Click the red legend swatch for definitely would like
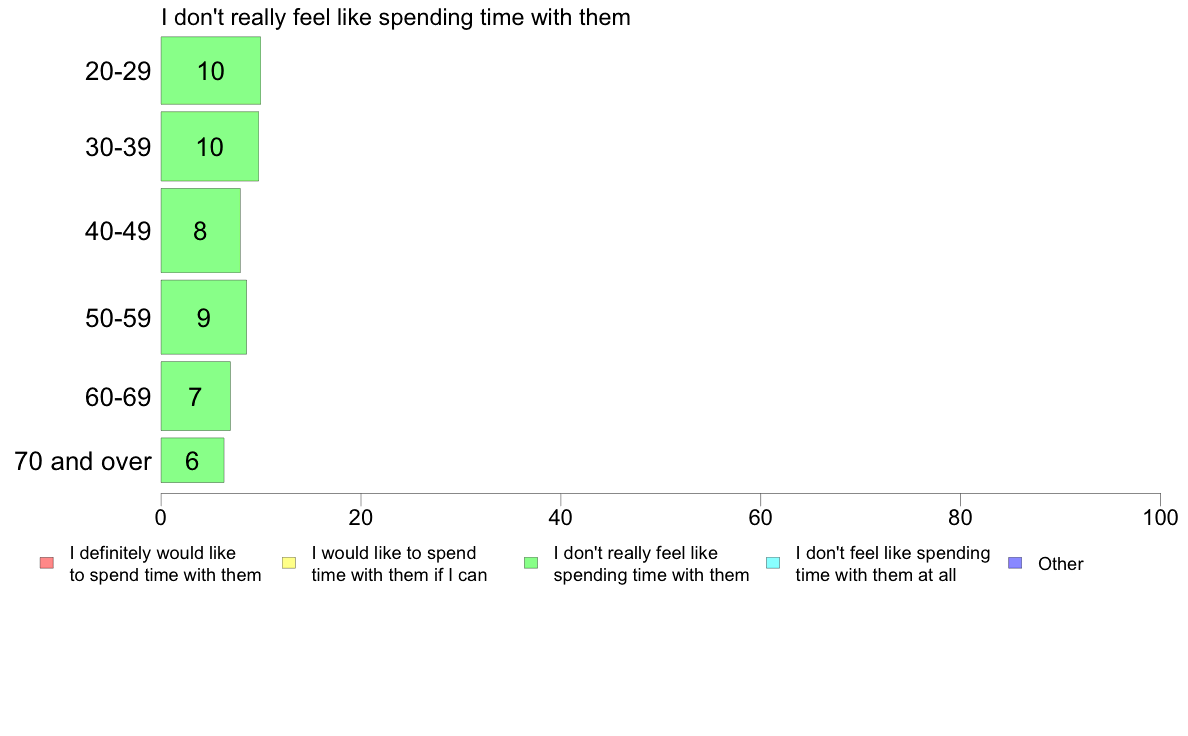Image resolution: width=1188 pixels, height=736 pixels. pos(47,563)
